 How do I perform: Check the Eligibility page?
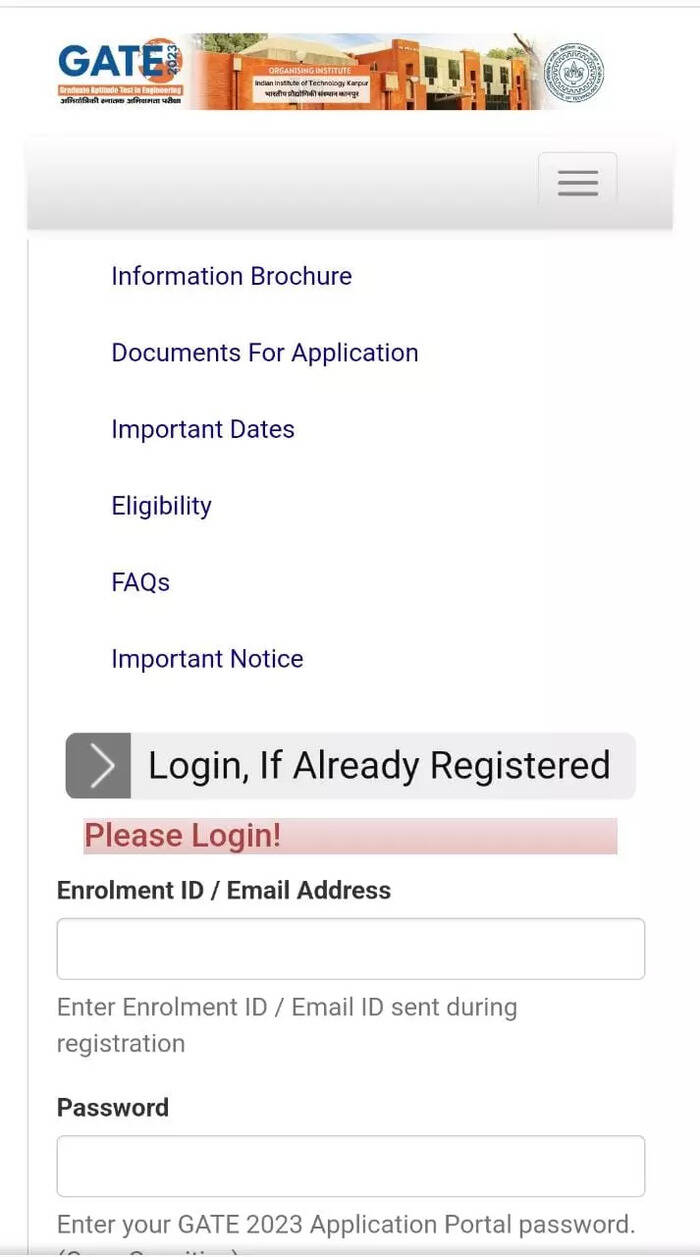(161, 505)
